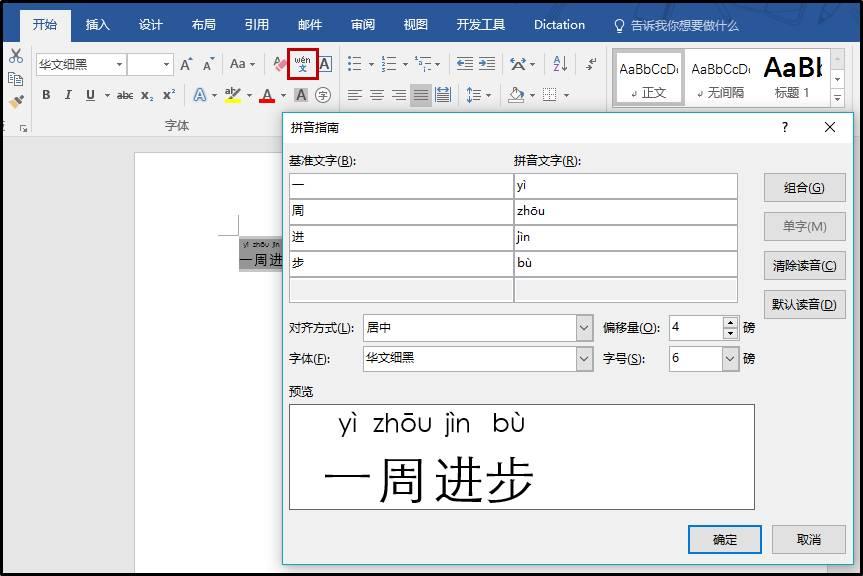Open the 审阅 ribbon tab
The width and height of the screenshot is (863, 576).
pos(362,25)
